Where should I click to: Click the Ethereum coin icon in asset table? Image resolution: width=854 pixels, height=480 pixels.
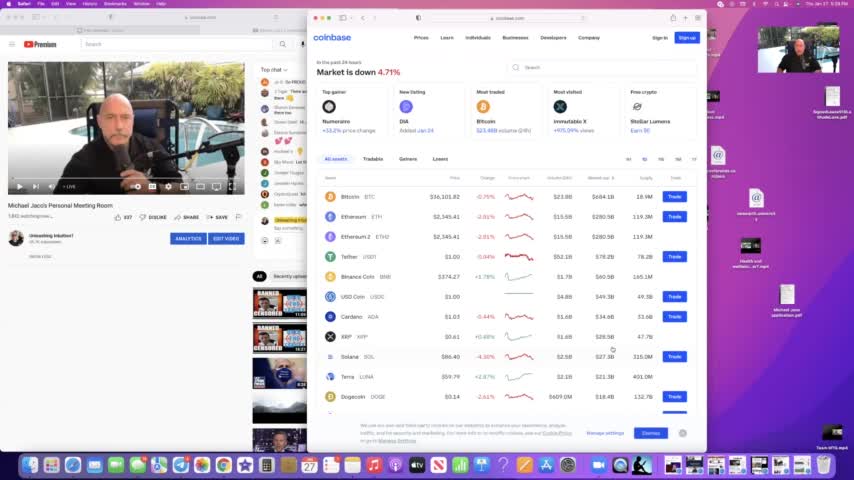coord(330,217)
